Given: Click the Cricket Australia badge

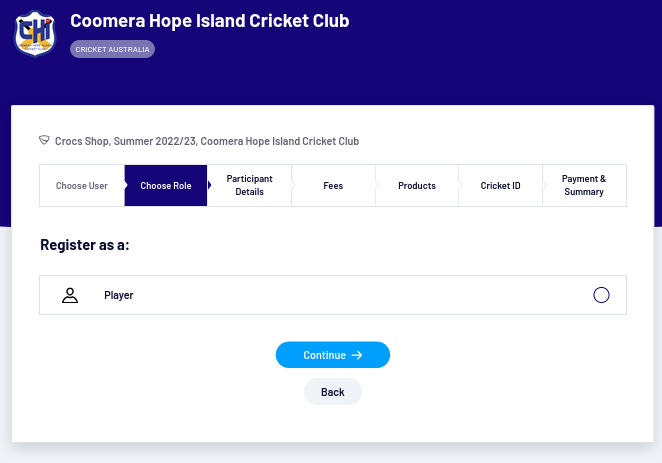Looking at the screenshot, I should (112, 49).
